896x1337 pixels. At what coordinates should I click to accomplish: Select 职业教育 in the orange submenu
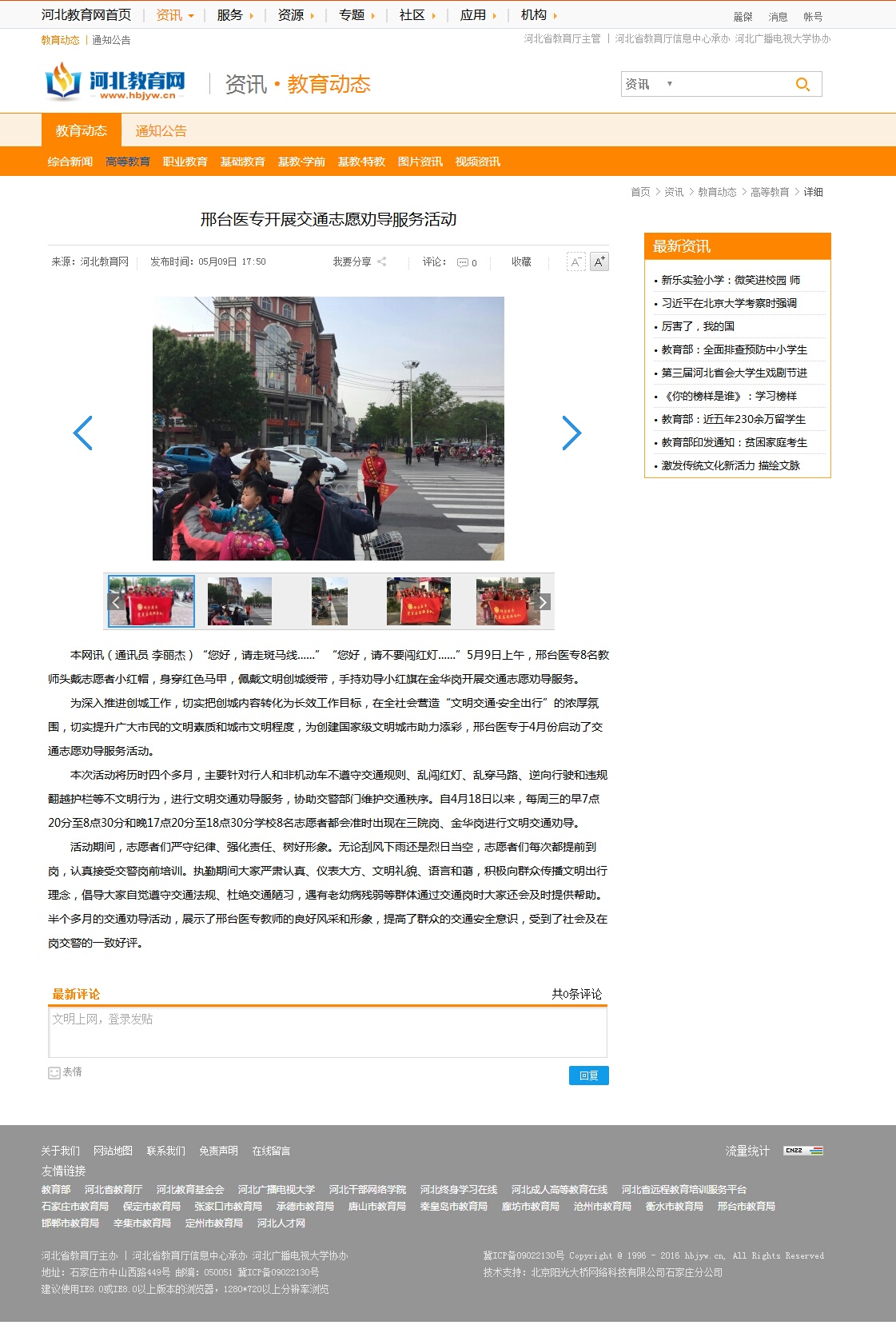[185, 162]
